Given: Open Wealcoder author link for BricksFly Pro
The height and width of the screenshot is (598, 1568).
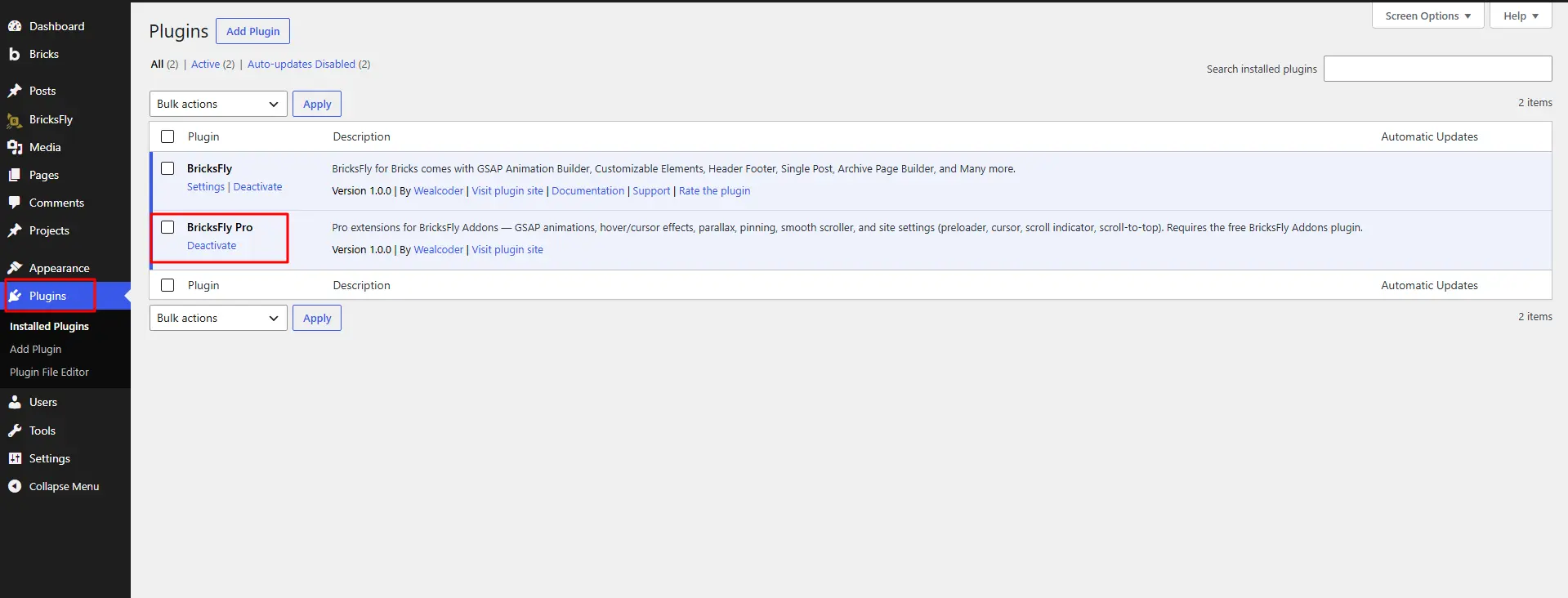Looking at the screenshot, I should [x=438, y=249].
